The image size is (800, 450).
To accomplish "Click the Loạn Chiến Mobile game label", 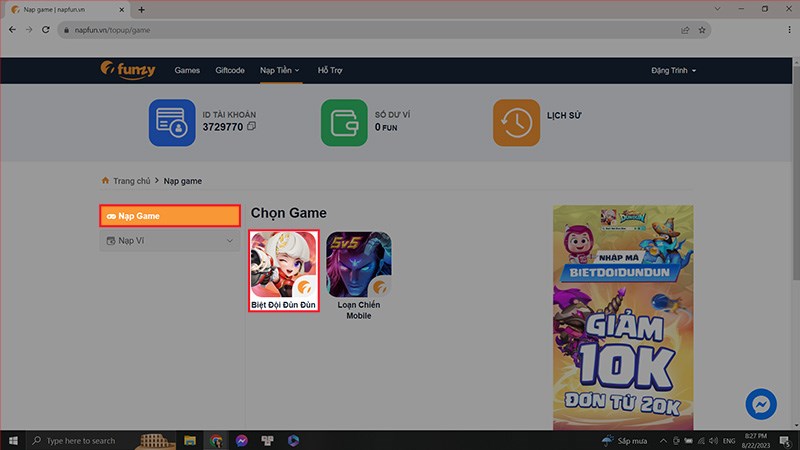I will click(359, 310).
